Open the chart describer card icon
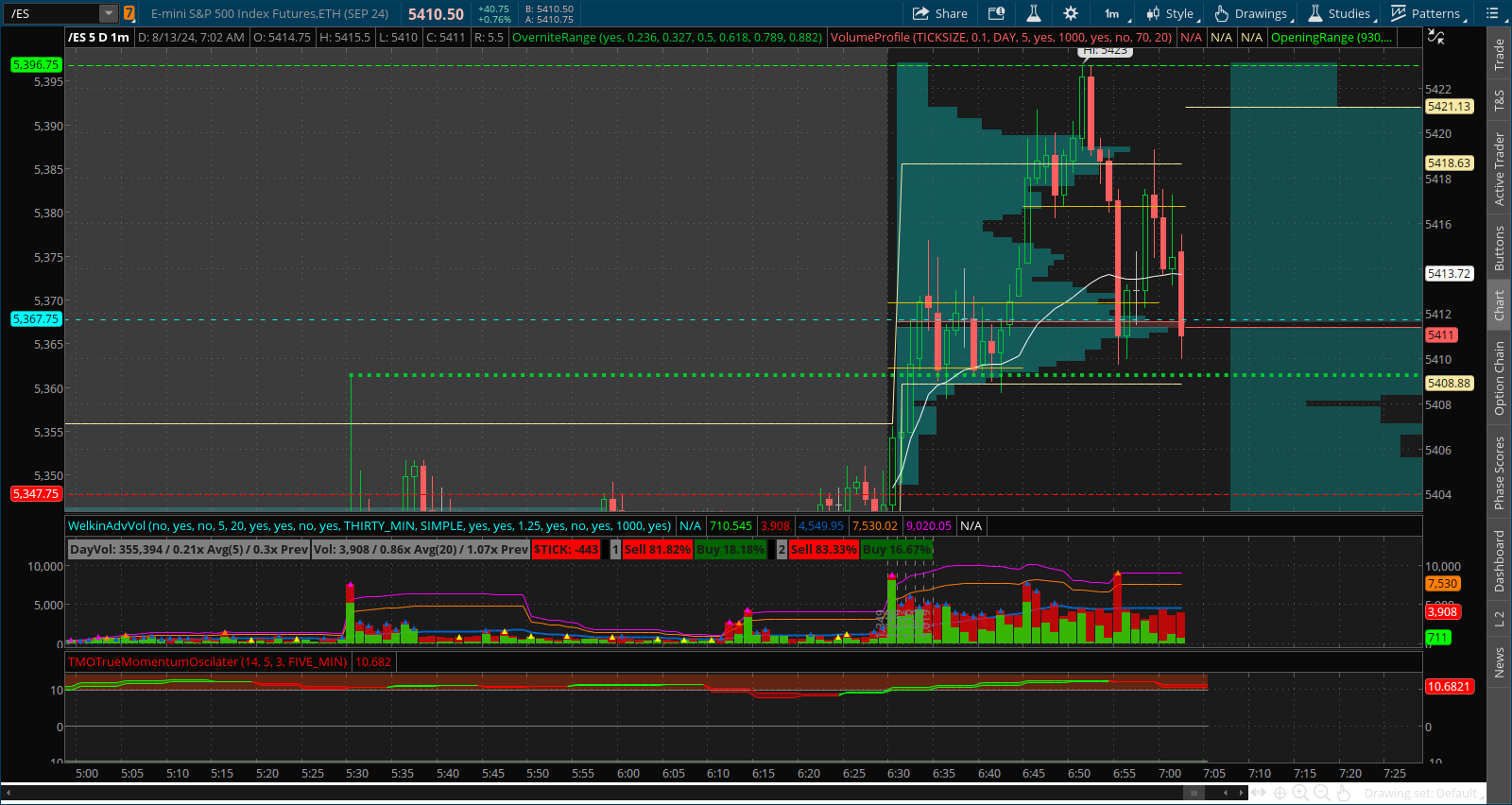The image size is (1512, 805). [996, 13]
